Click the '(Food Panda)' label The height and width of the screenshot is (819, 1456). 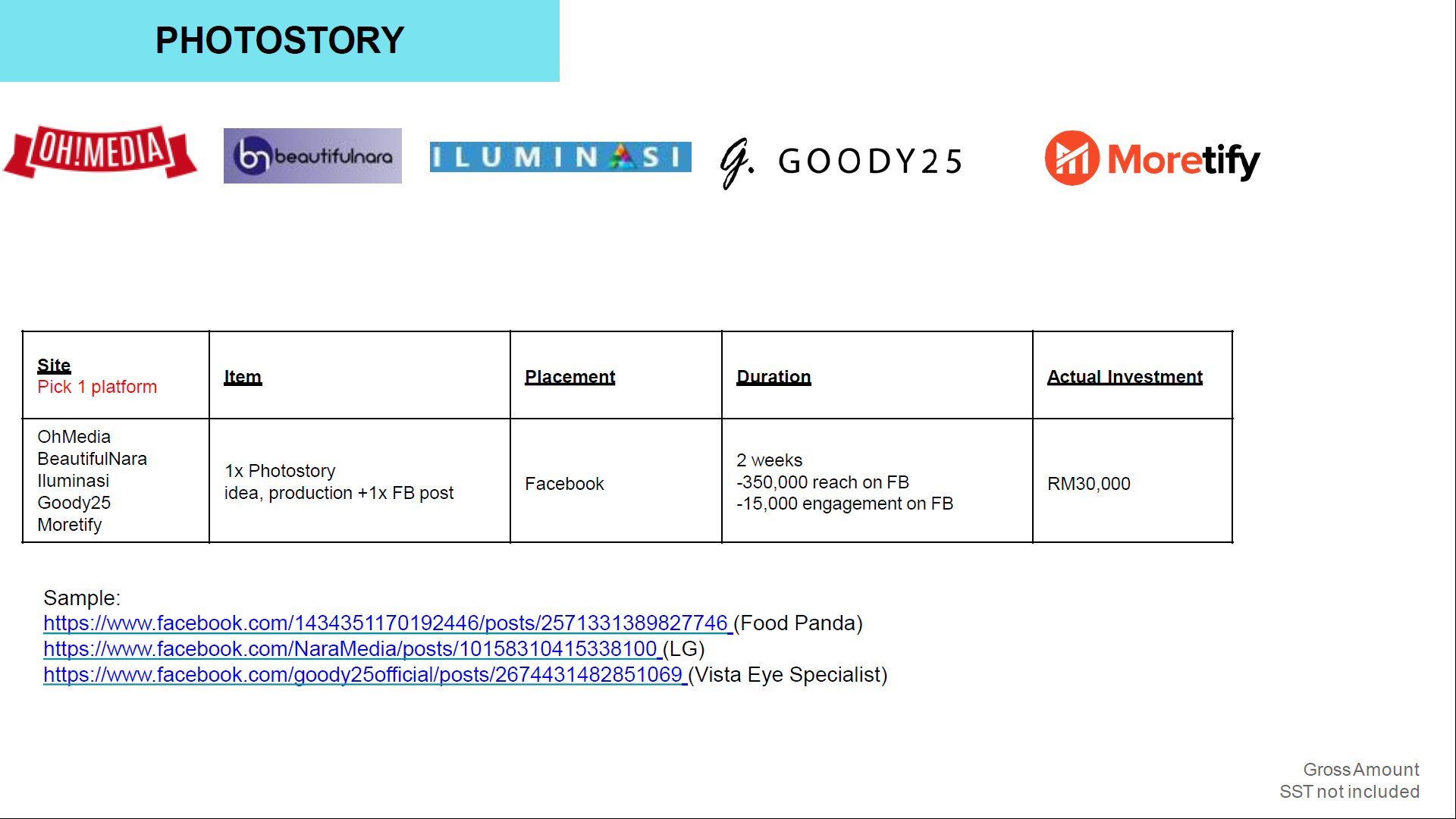pyautogui.click(x=798, y=623)
